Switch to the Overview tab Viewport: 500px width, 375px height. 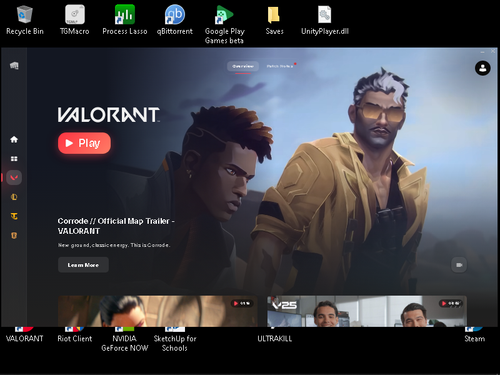point(243,66)
